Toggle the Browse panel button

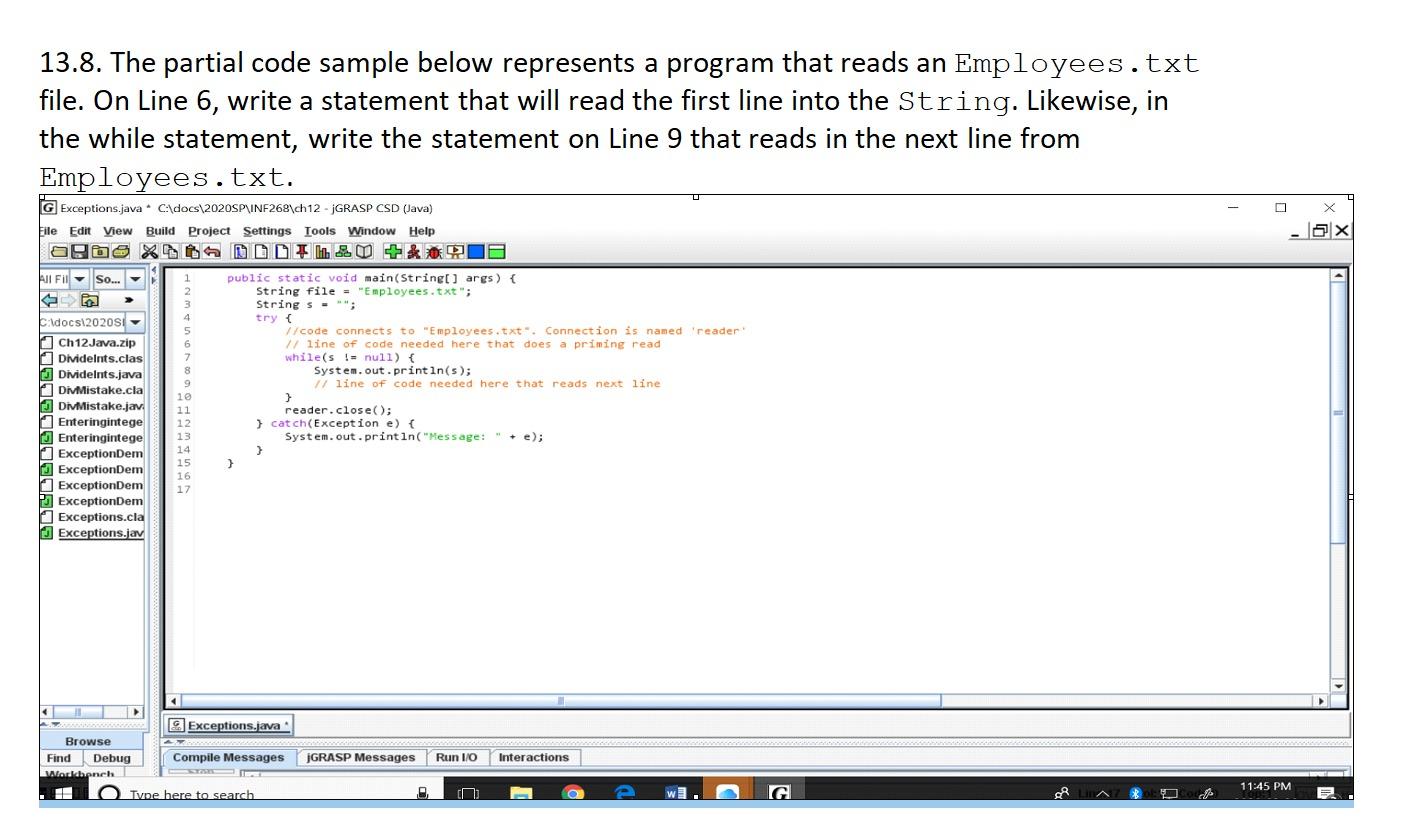[88, 741]
